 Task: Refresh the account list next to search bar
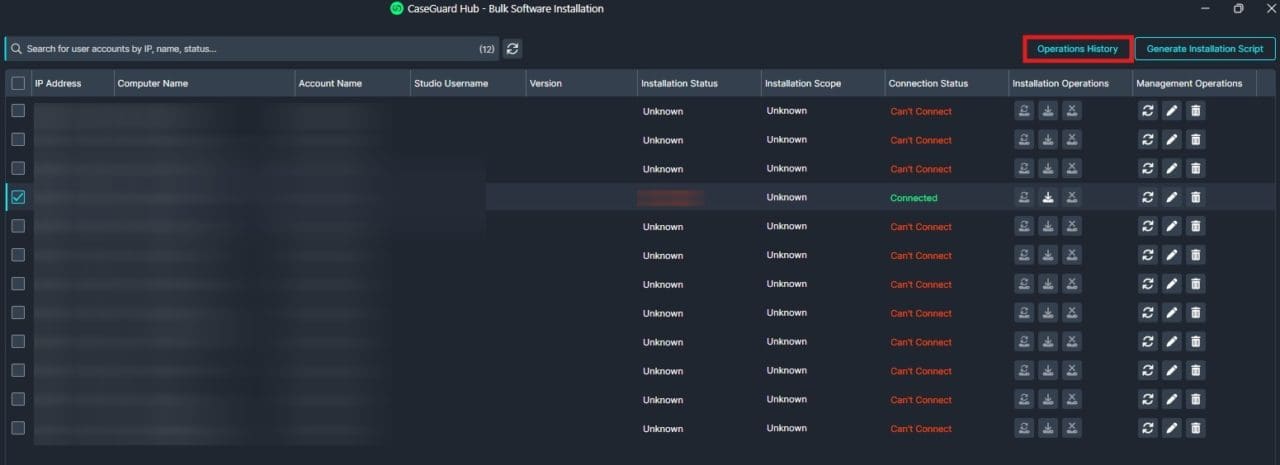pos(512,48)
